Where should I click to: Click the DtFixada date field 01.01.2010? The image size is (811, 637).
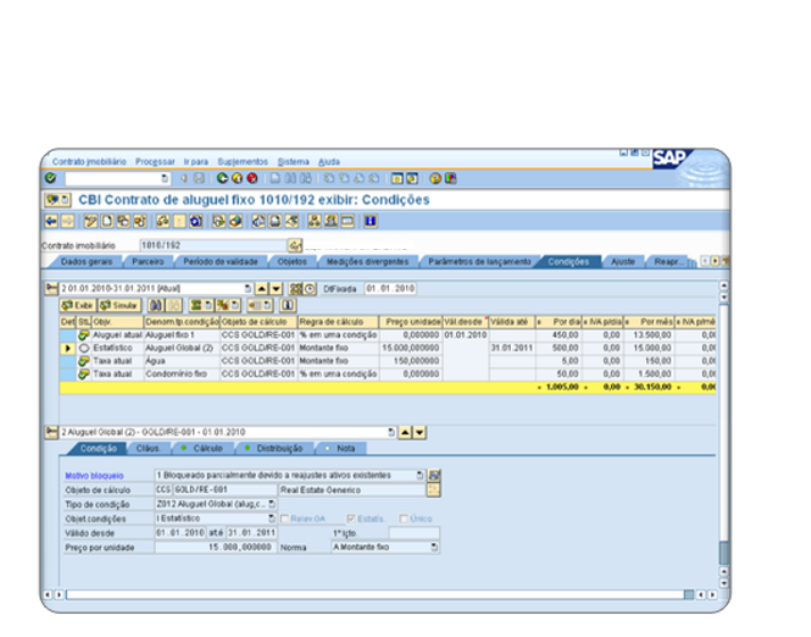pos(391,289)
